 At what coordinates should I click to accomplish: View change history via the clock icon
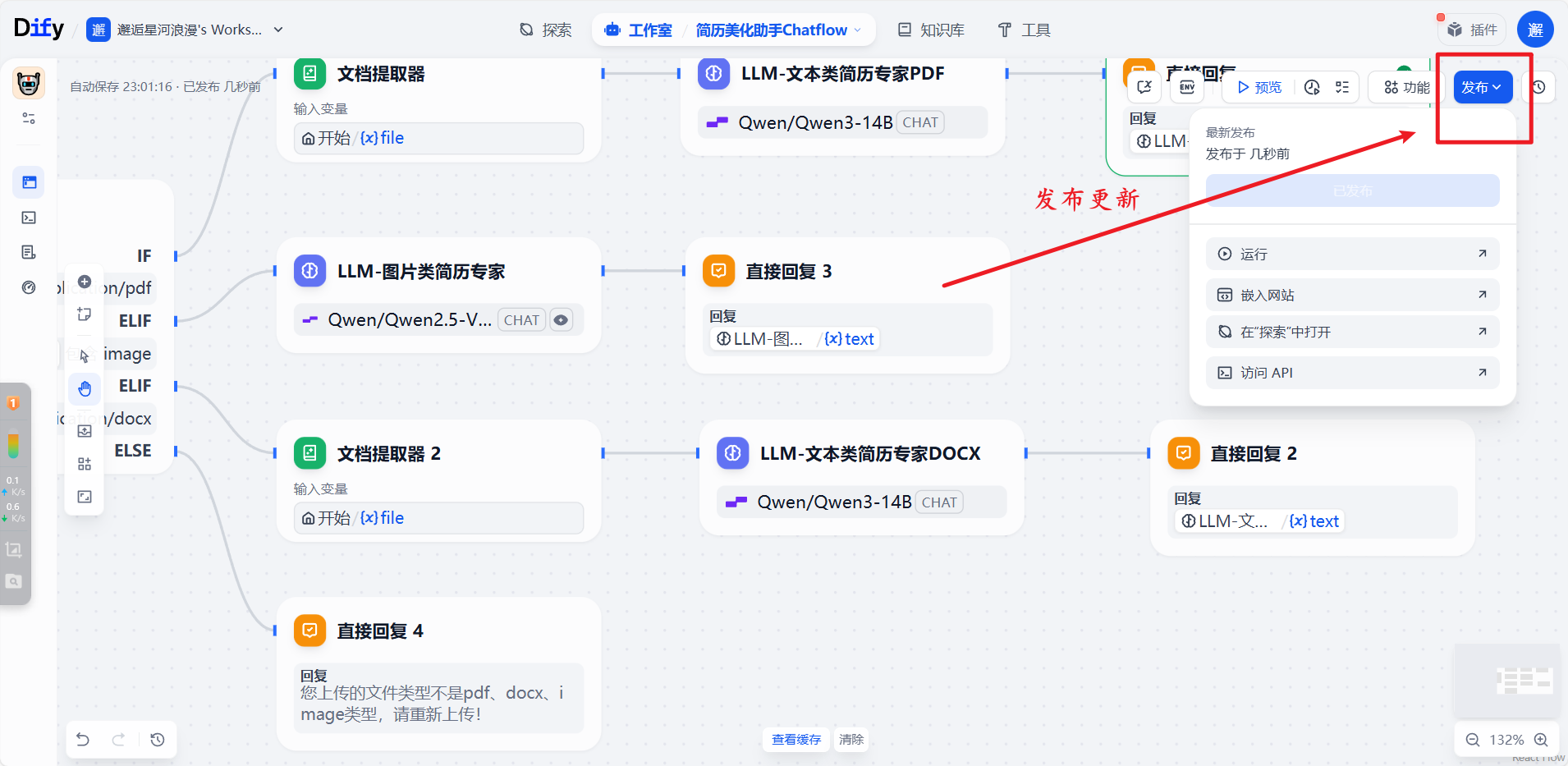1539,87
